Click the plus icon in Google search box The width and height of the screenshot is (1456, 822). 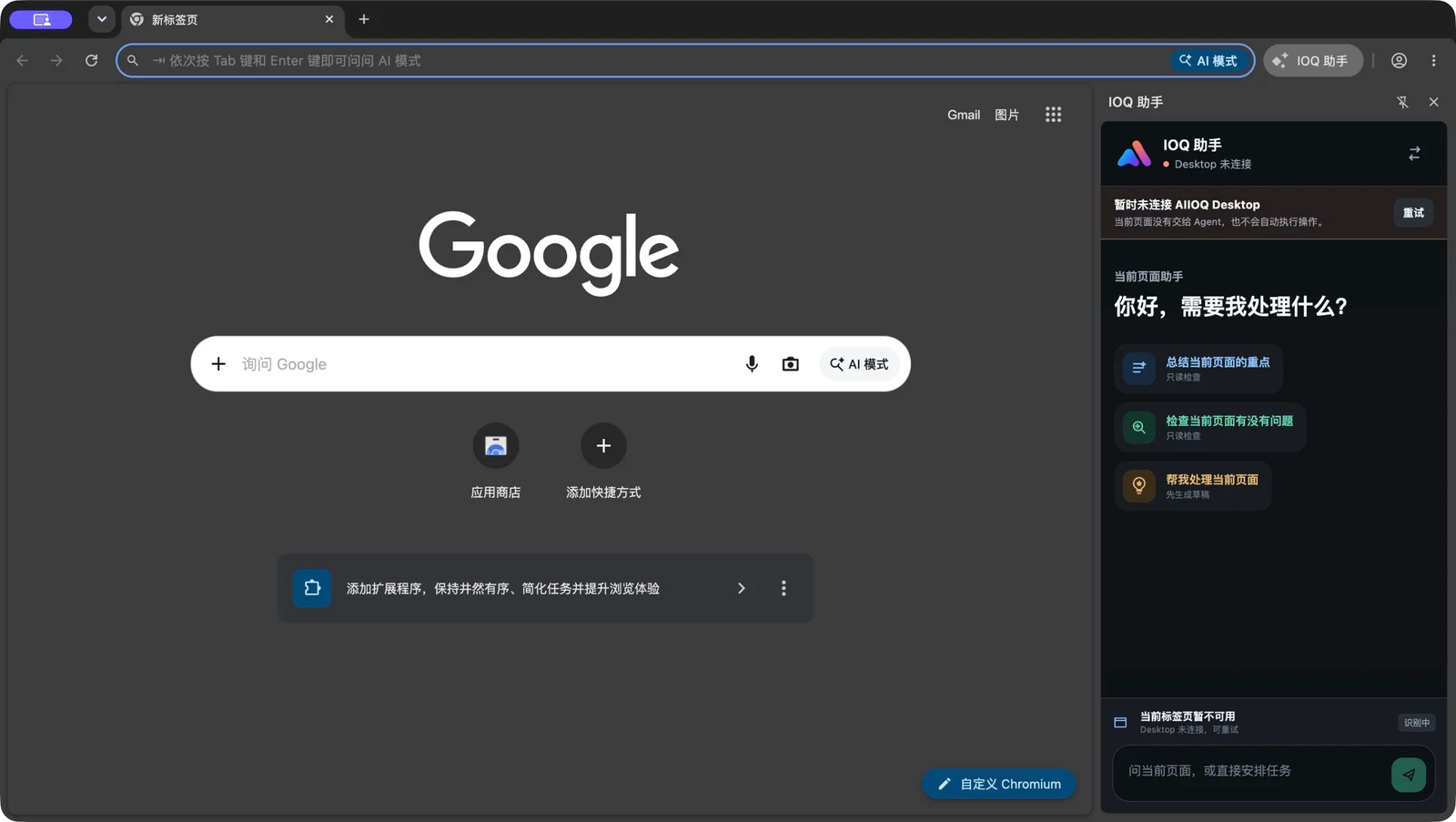pos(218,364)
